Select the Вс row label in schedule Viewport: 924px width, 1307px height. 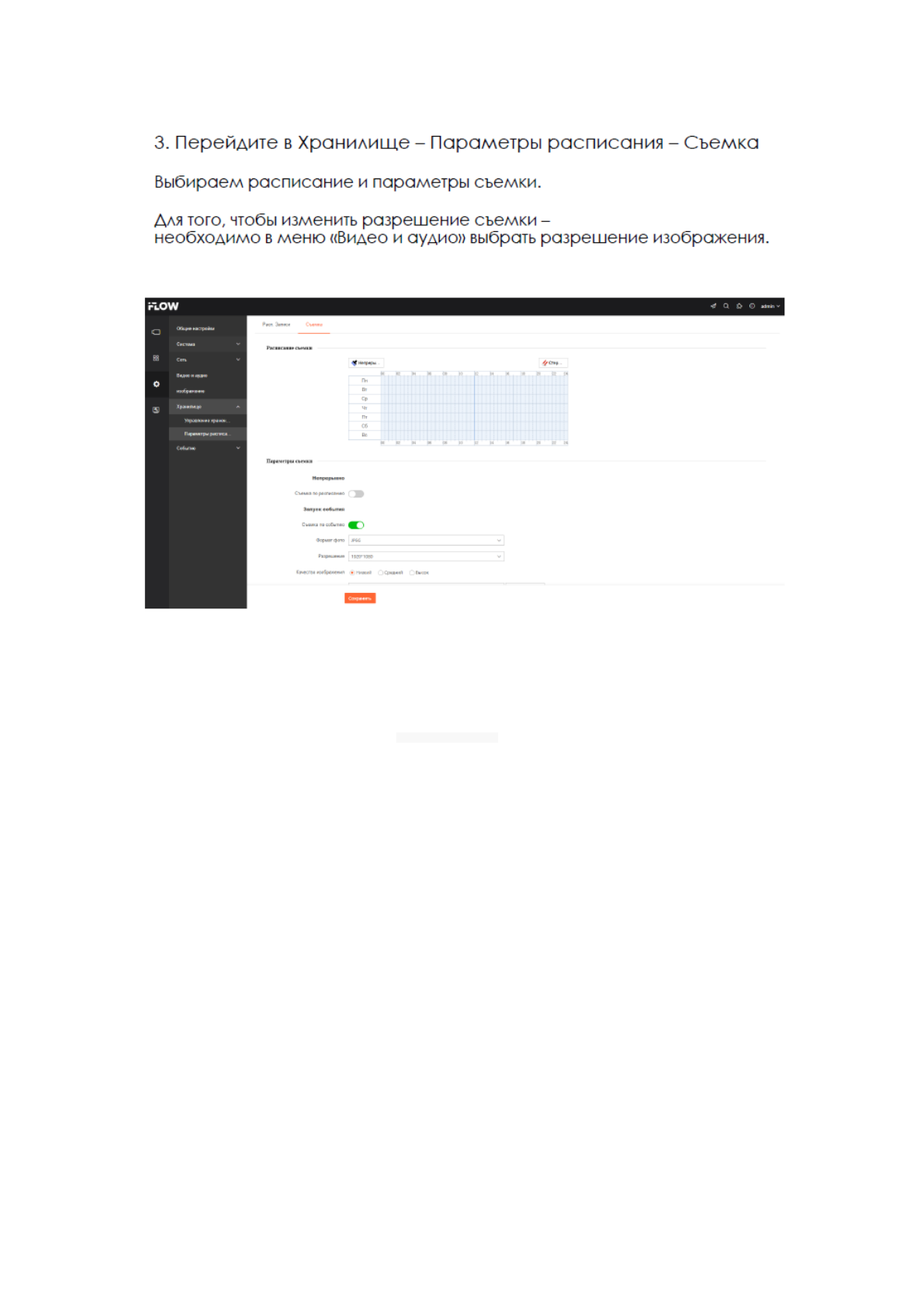(365, 435)
